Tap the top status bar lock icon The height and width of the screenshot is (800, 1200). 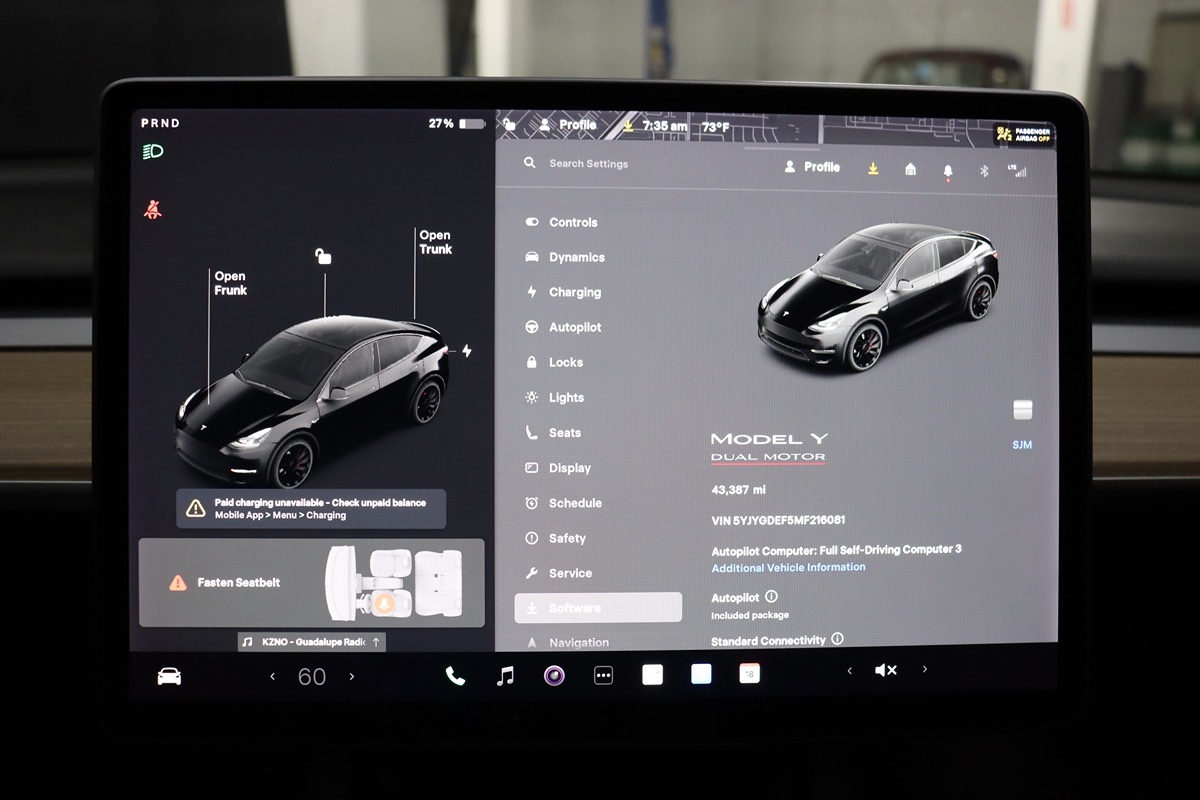point(509,125)
